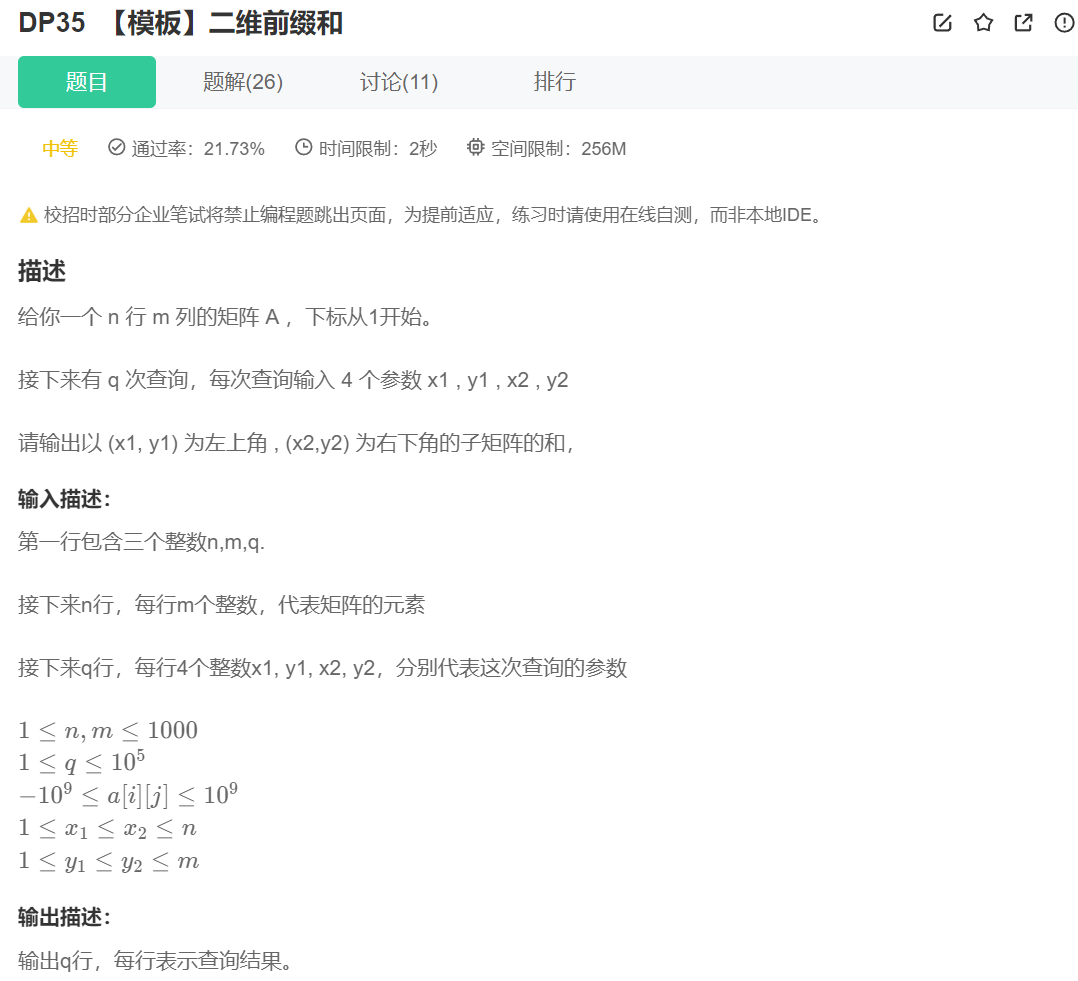
Task: Click the line '输出q行，每行表示查询结果。'
Action: tap(155, 960)
